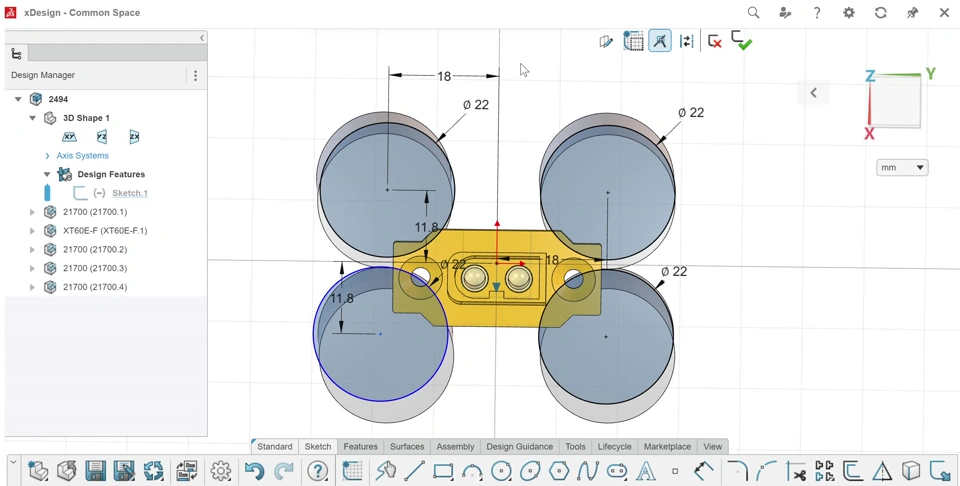The height and width of the screenshot is (486, 960).
Task: Select the Polygon hexagon tool
Action: [x=559, y=471]
